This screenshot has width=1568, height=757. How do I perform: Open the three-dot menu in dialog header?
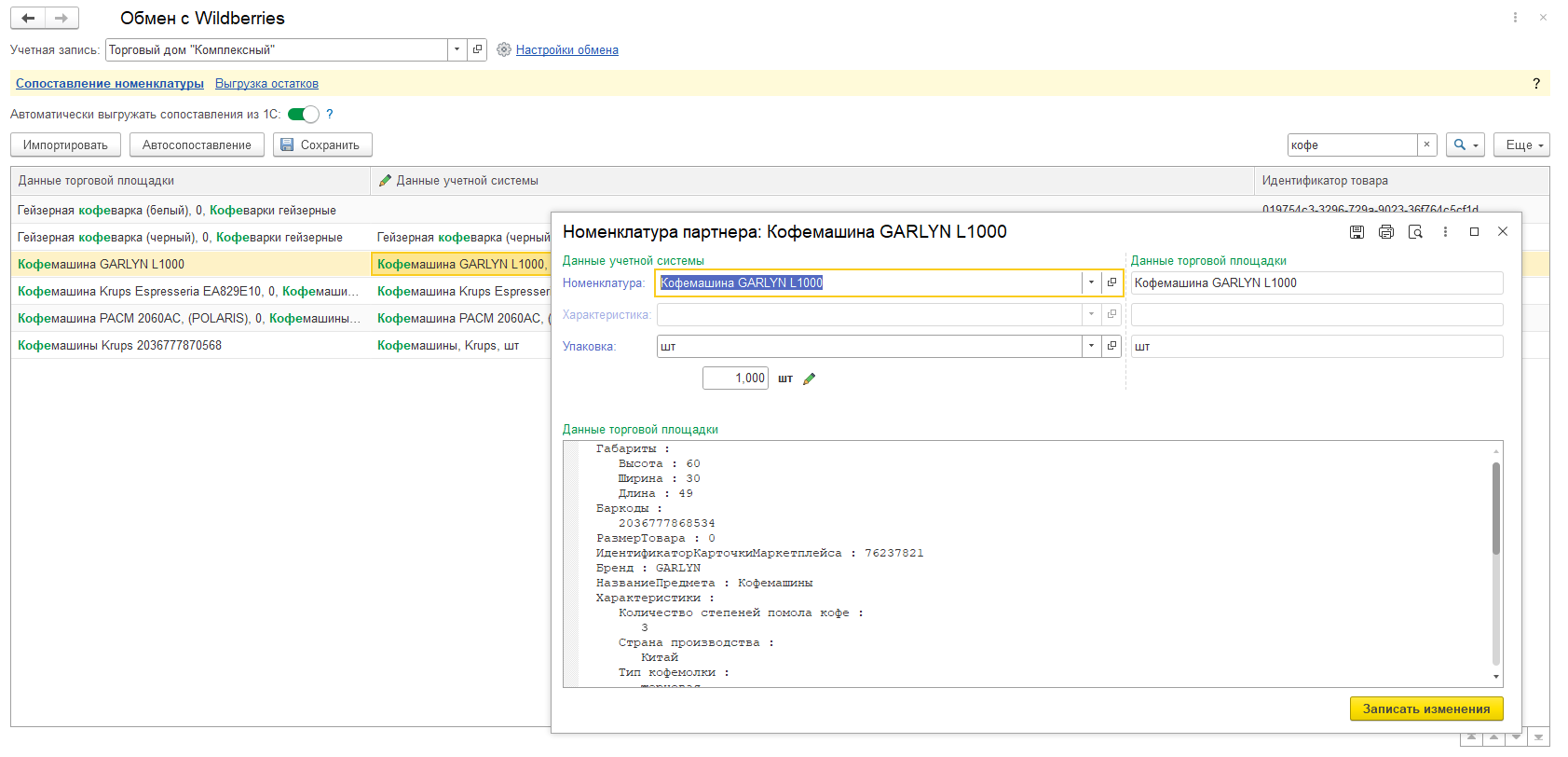point(1445,232)
